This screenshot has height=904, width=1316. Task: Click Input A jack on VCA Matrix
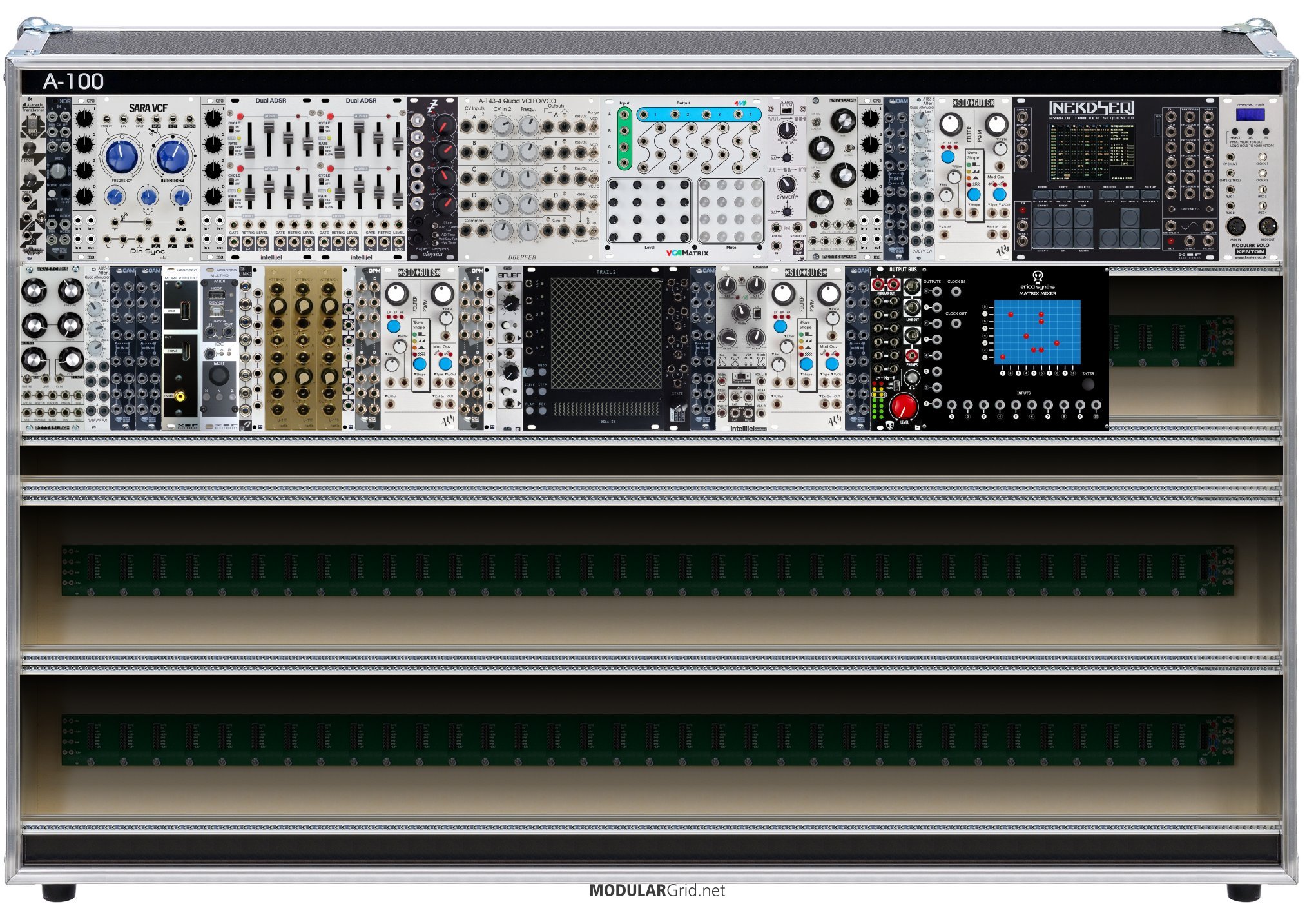624,116
